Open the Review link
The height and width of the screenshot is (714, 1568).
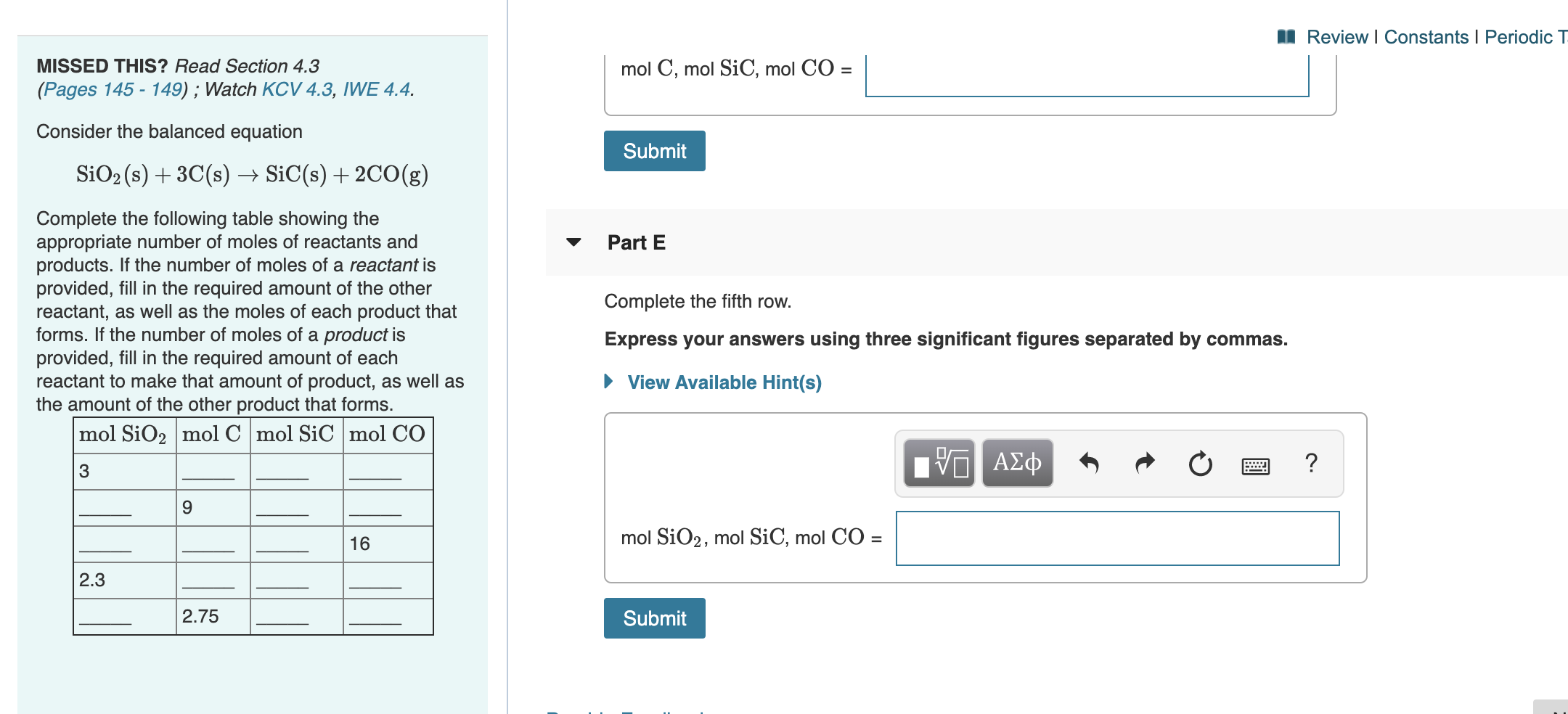1337,37
